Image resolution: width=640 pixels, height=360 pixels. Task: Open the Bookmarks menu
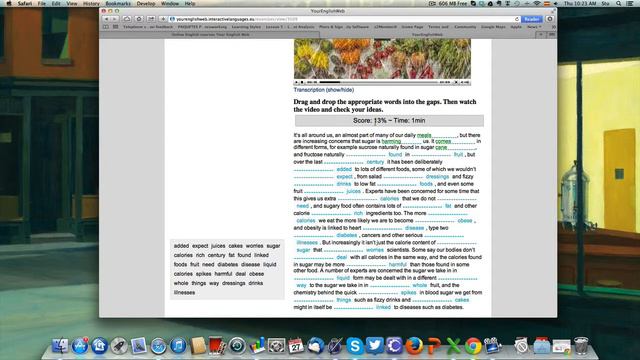point(118,3)
